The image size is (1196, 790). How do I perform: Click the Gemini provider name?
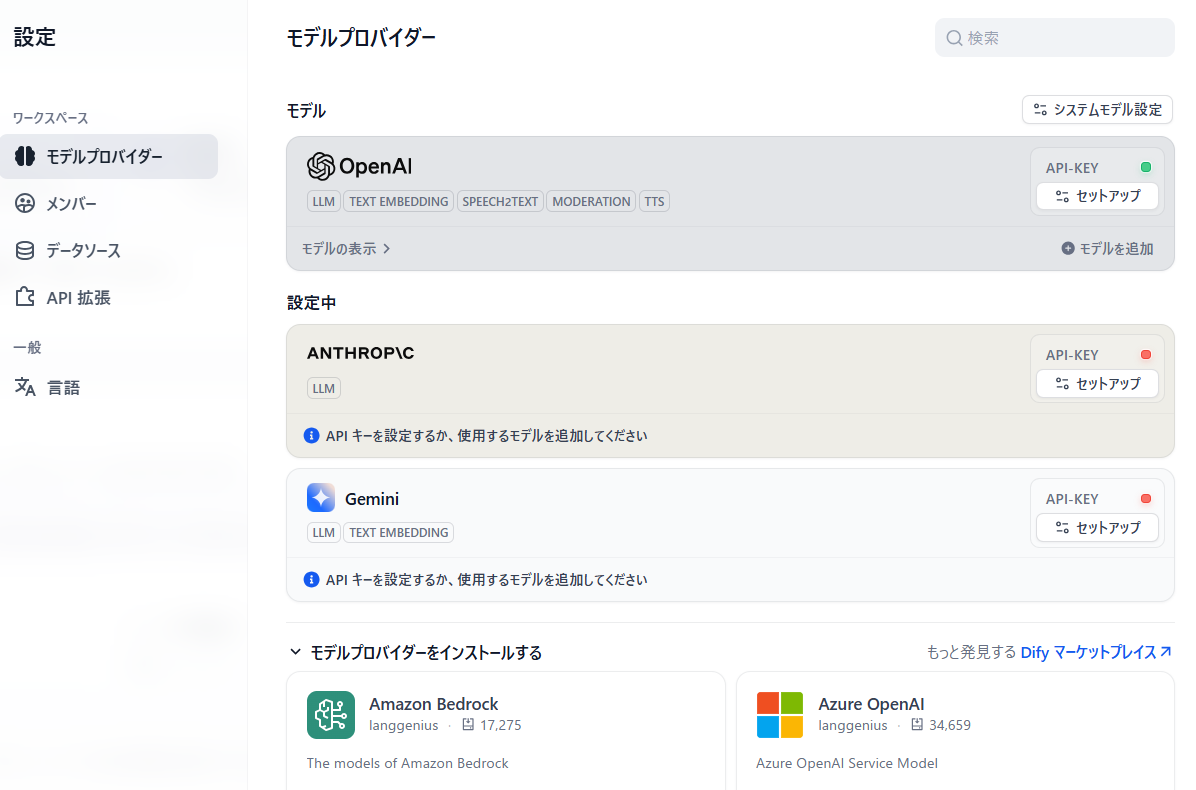point(371,499)
